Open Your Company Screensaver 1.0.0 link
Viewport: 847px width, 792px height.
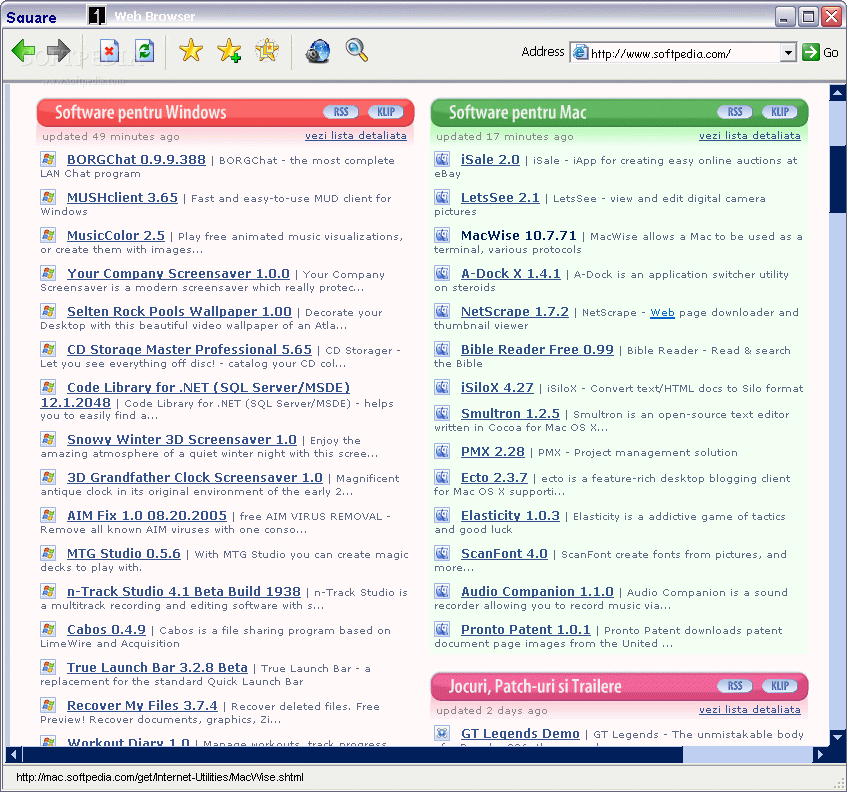coord(178,274)
